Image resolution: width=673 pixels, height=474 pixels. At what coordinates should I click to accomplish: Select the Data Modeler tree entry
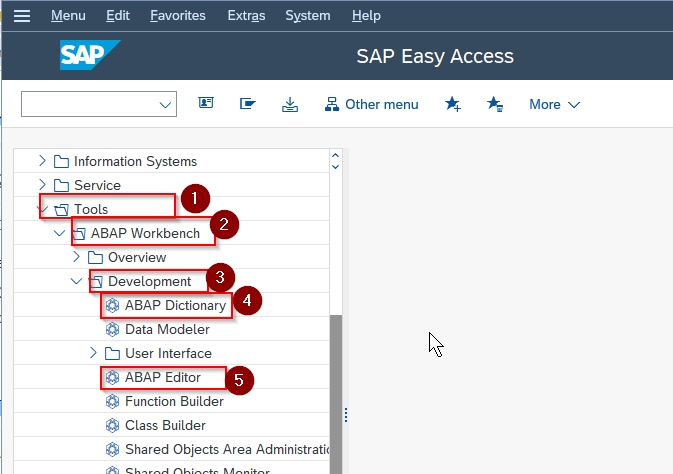pyautogui.click(x=167, y=330)
